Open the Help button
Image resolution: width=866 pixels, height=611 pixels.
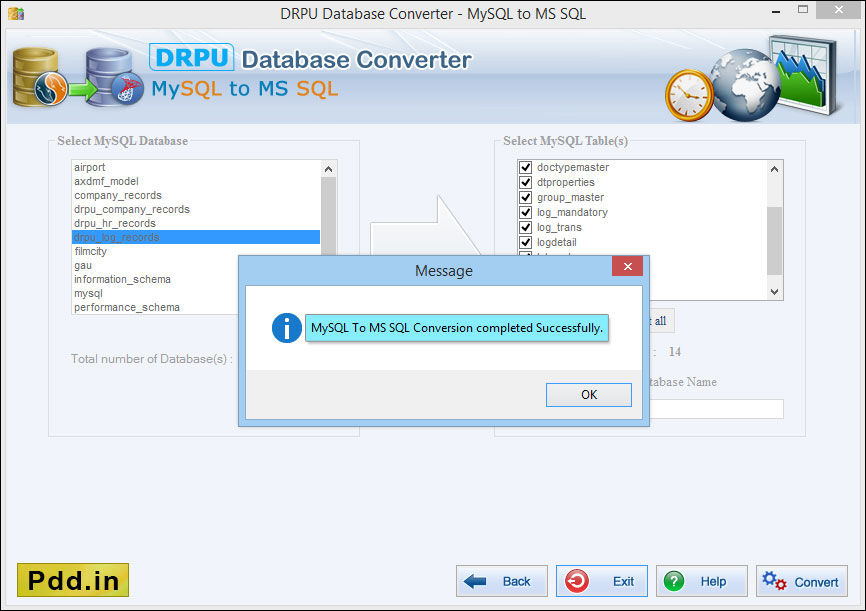pos(701,581)
